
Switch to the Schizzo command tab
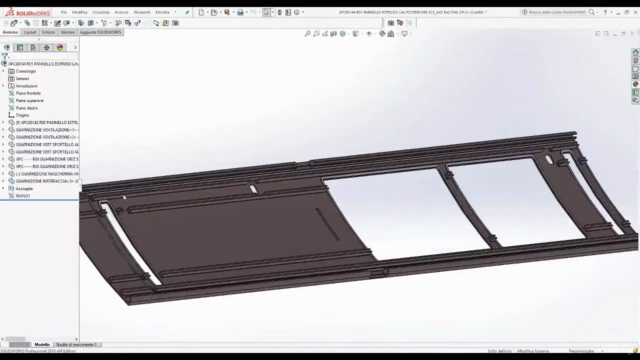pyautogui.click(x=48, y=32)
